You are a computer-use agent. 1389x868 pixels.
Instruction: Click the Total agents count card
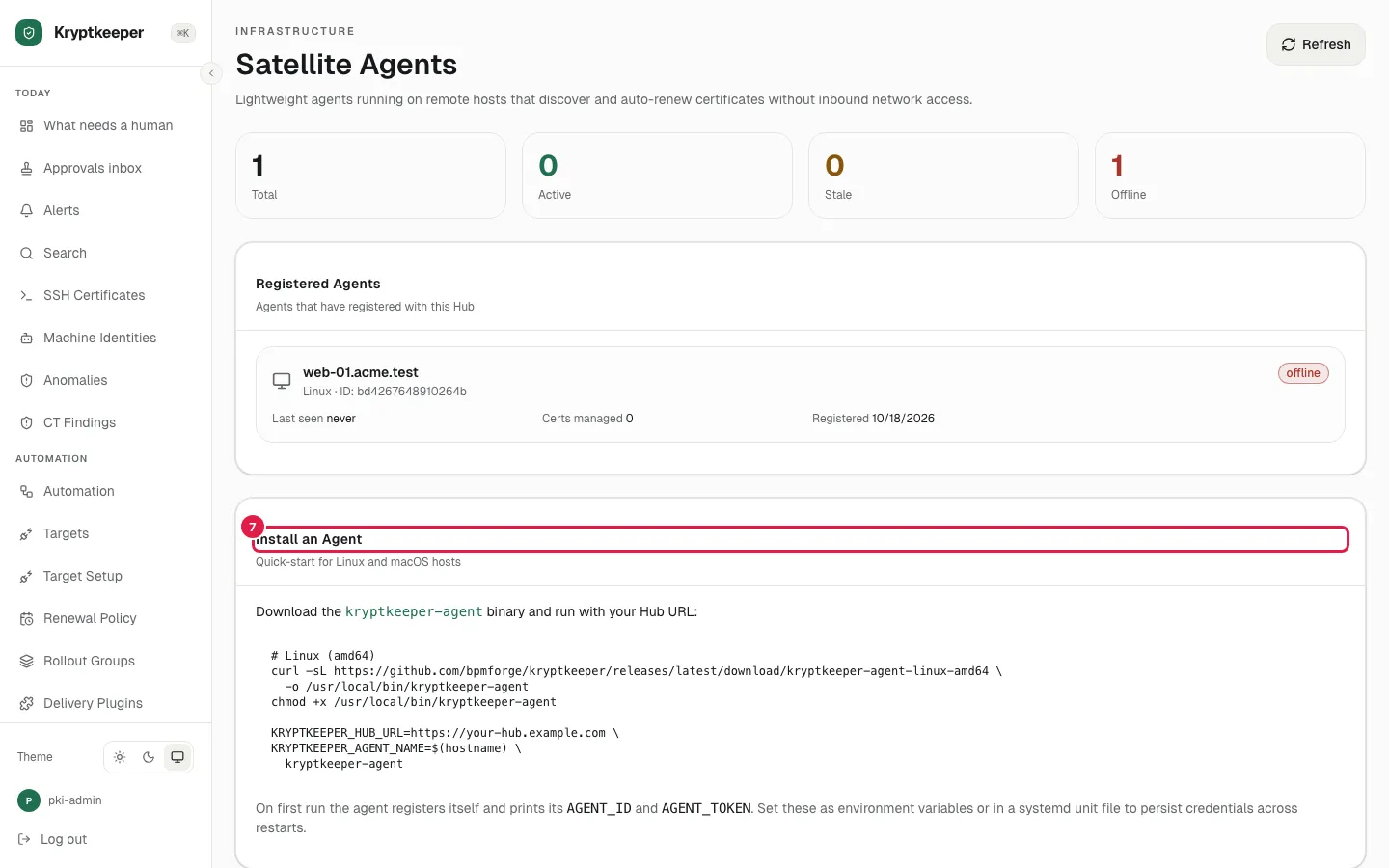[370, 176]
